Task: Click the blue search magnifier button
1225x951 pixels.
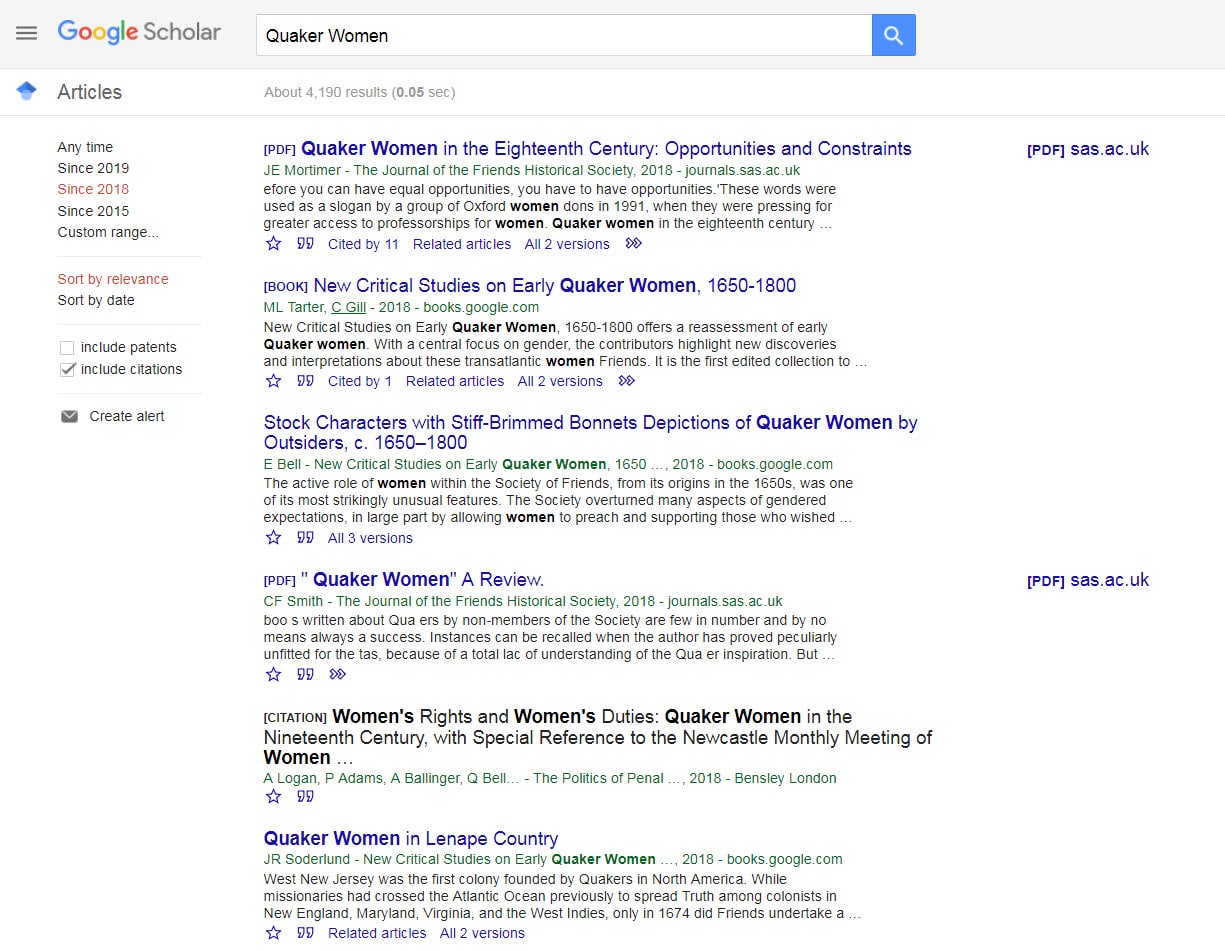Action: 893,36
